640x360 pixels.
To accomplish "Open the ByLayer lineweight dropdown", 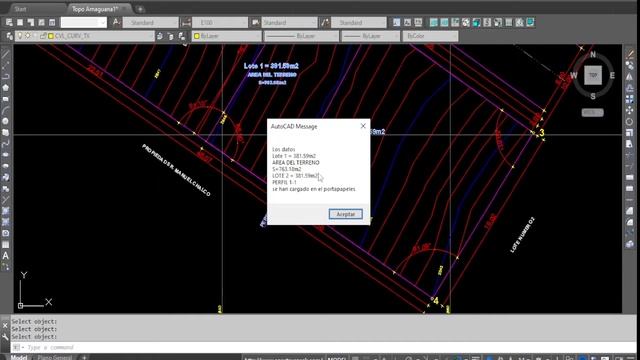I will pos(371,36).
